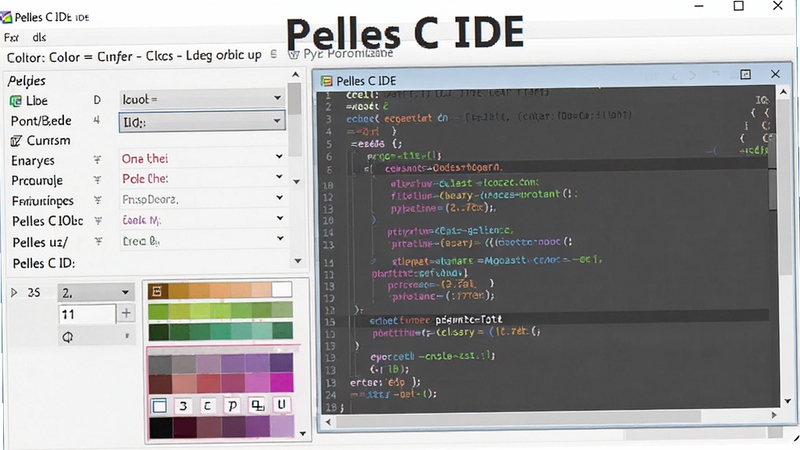Click the circular icon below the 11 field

click(67, 337)
